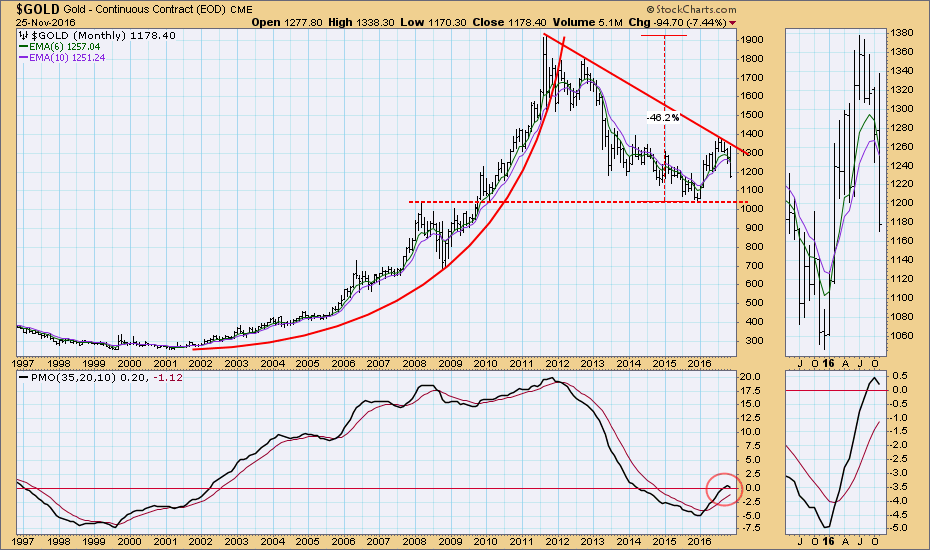This screenshot has height=550, width=930.
Task: Click the -3.5 label on zoomed PMO panel
Action: (x=899, y=487)
